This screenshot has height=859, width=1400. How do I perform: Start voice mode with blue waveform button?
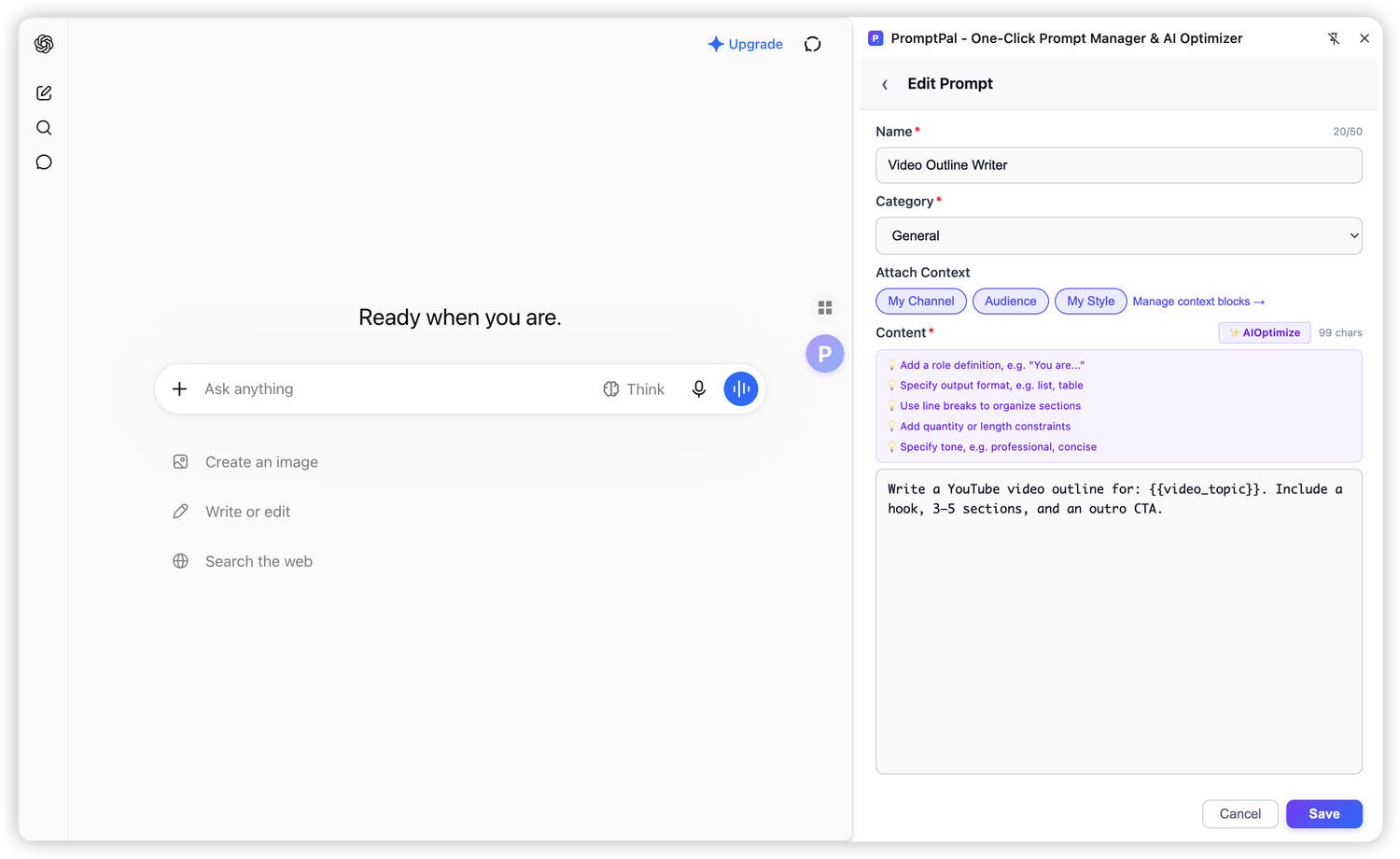(x=741, y=389)
